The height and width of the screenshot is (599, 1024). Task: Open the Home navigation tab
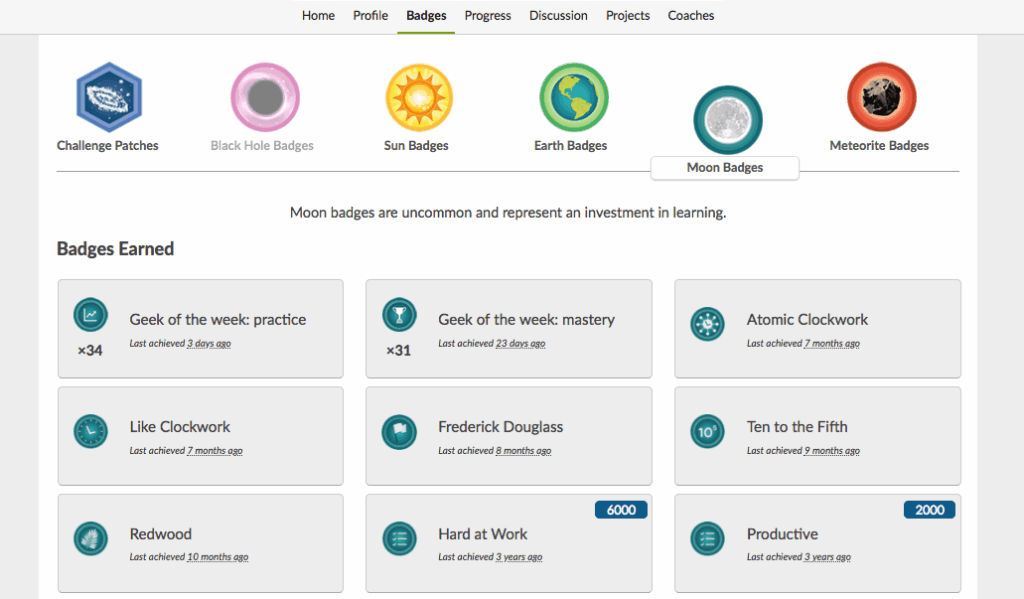pos(319,16)
